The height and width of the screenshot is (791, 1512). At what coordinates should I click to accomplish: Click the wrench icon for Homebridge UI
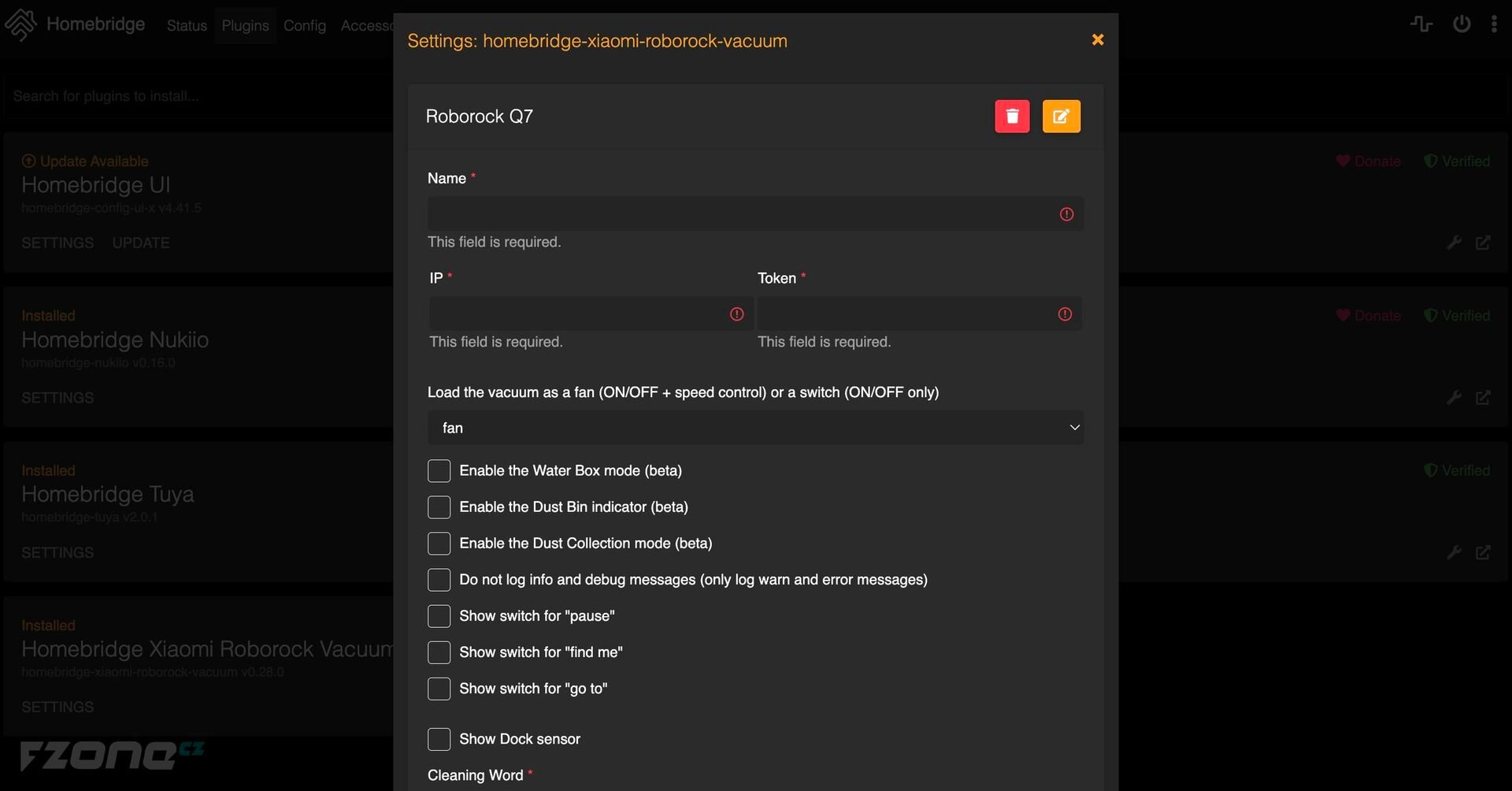(1455, 243)
